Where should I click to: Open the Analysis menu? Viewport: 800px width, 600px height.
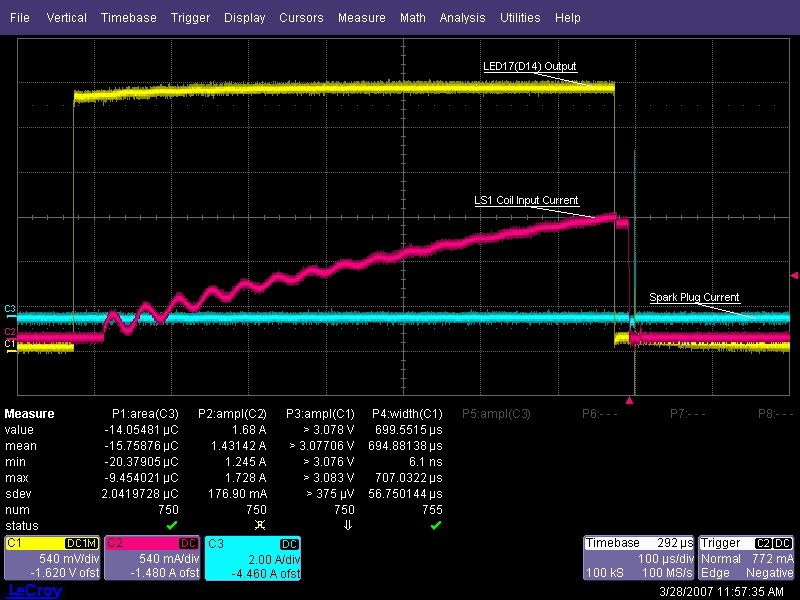[x=462, y=18]
